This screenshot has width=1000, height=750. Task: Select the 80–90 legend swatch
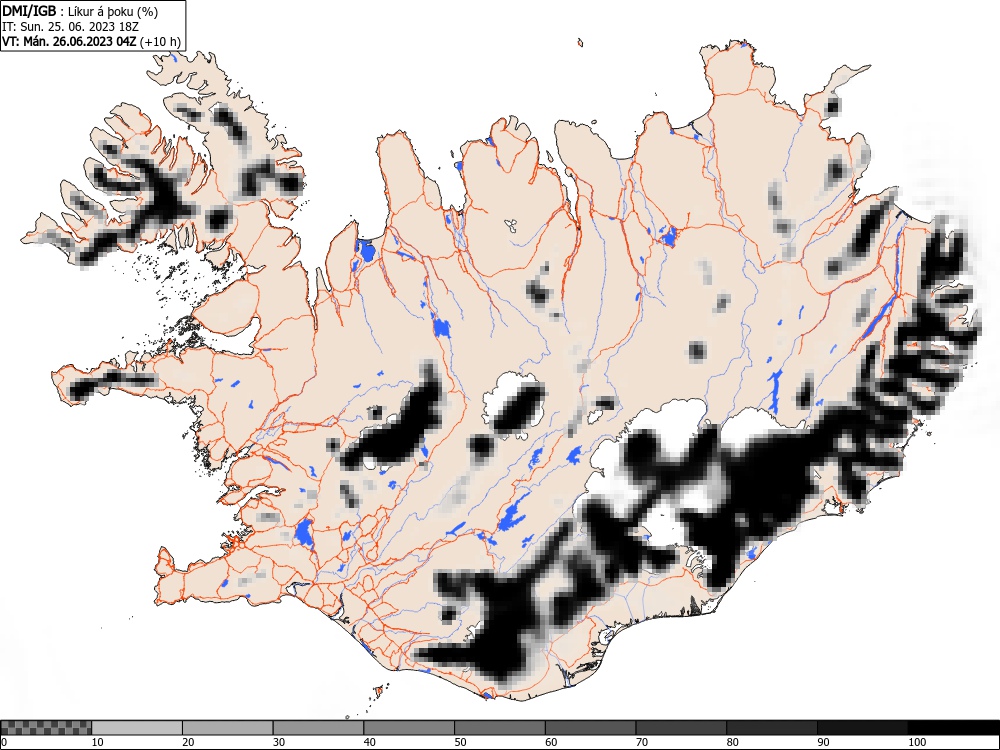772,728
